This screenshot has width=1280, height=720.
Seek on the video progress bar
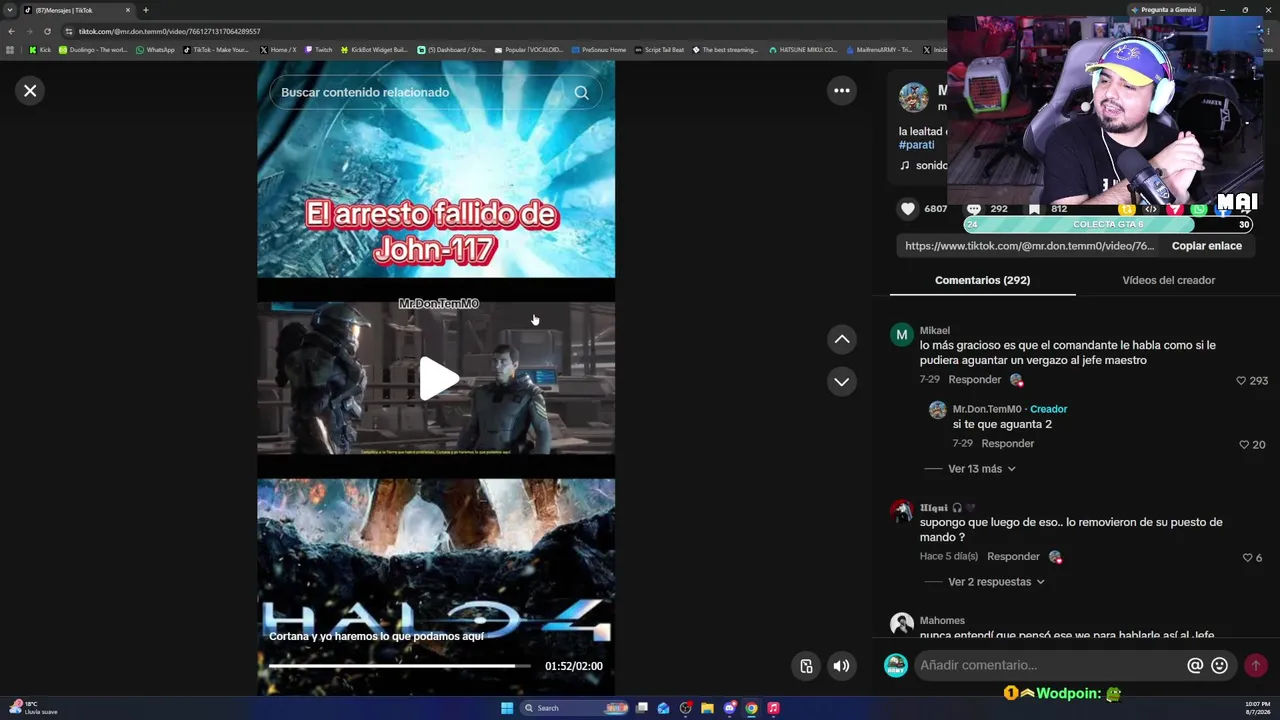tap(400, 666)
